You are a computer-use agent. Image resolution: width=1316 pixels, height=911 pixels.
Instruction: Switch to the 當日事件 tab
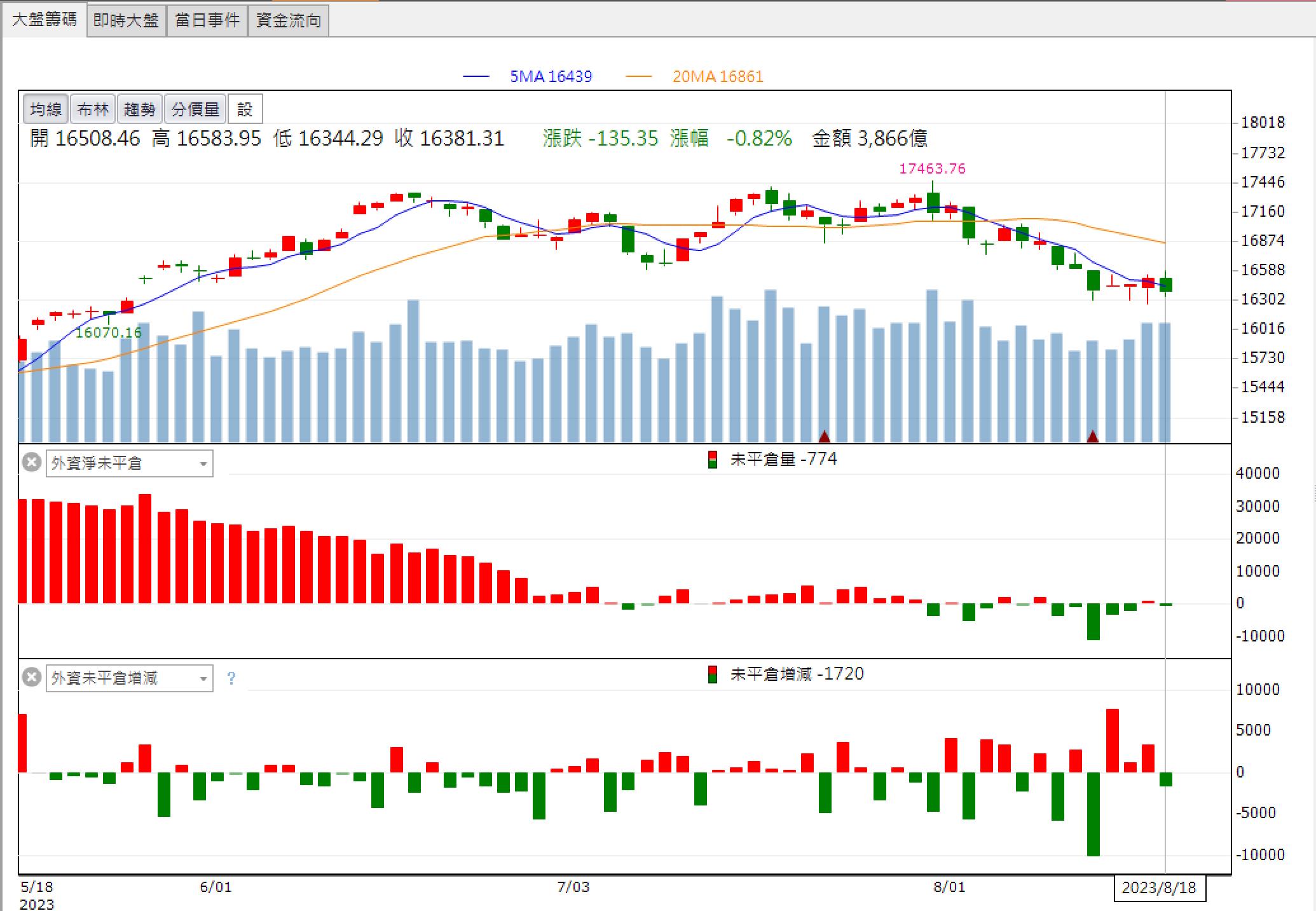click(x=207, y=20)
